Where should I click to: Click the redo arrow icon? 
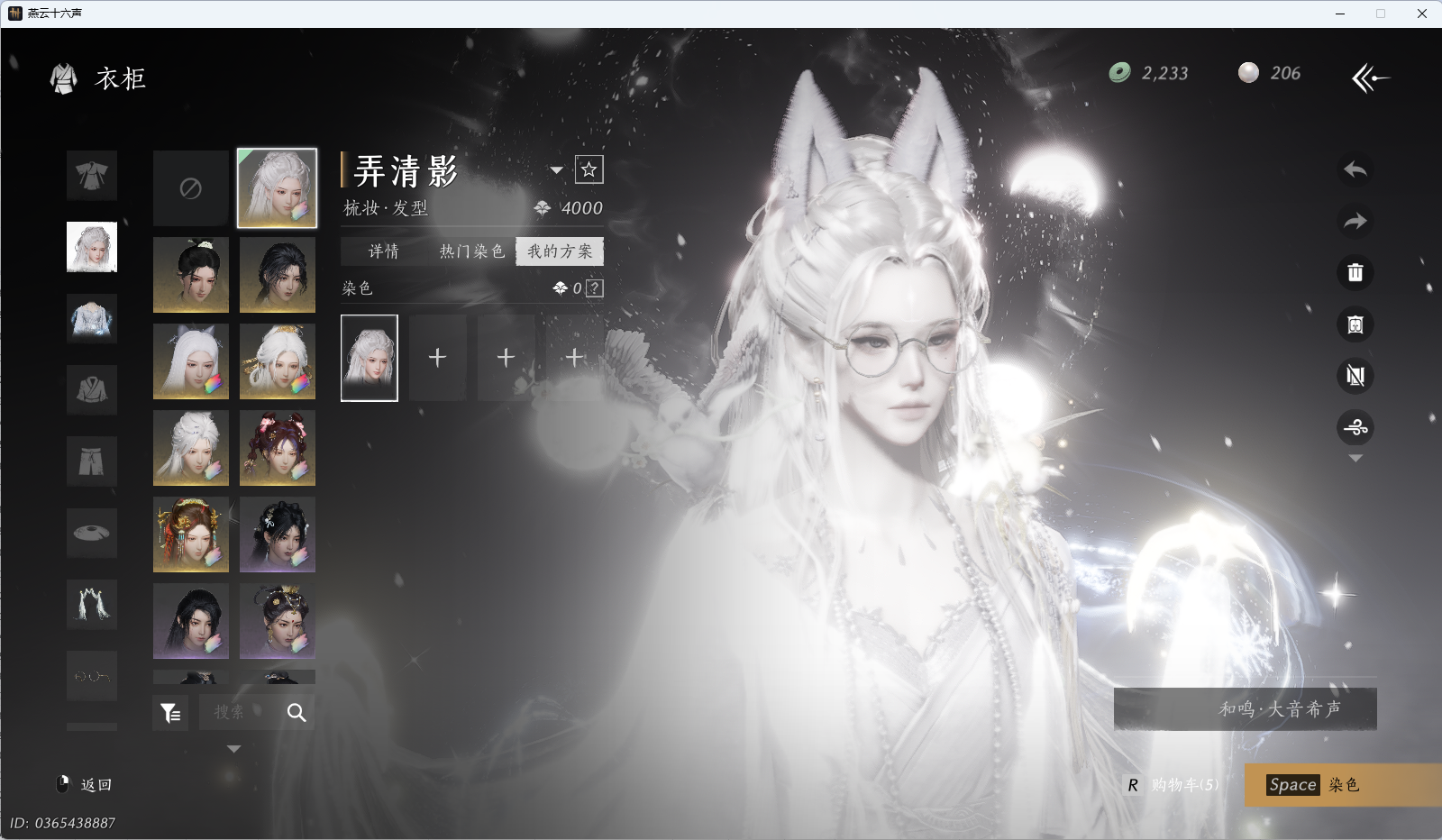click(x=1355, y=222)
